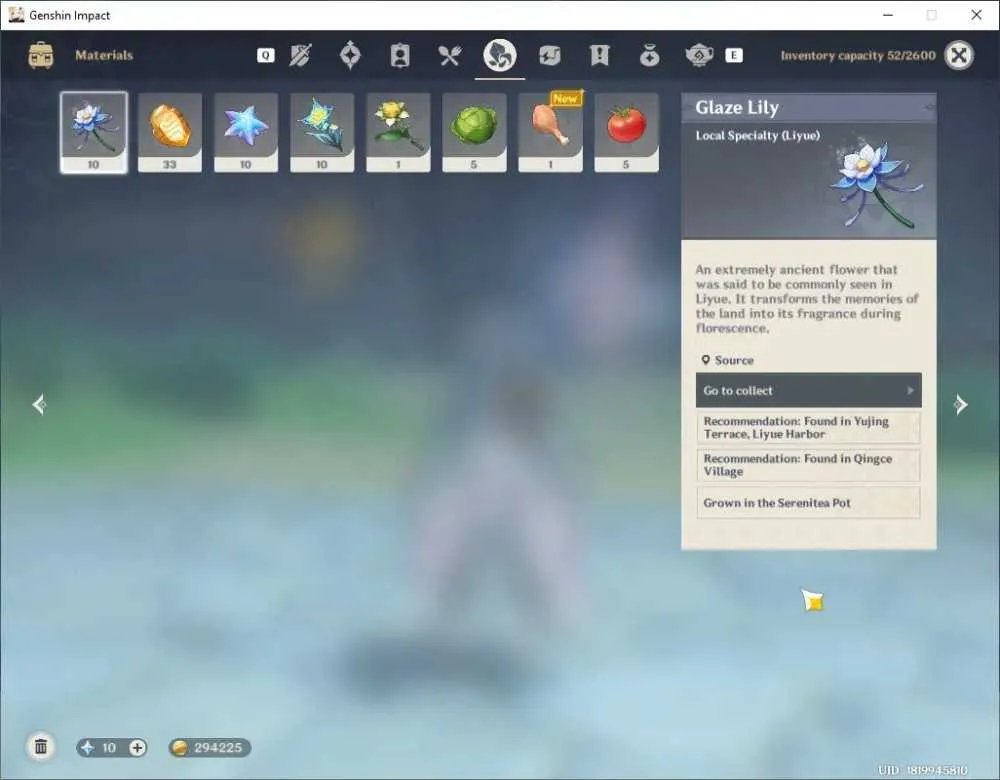
Task: Click the Q key hint icon
Action: click(266, 55)
